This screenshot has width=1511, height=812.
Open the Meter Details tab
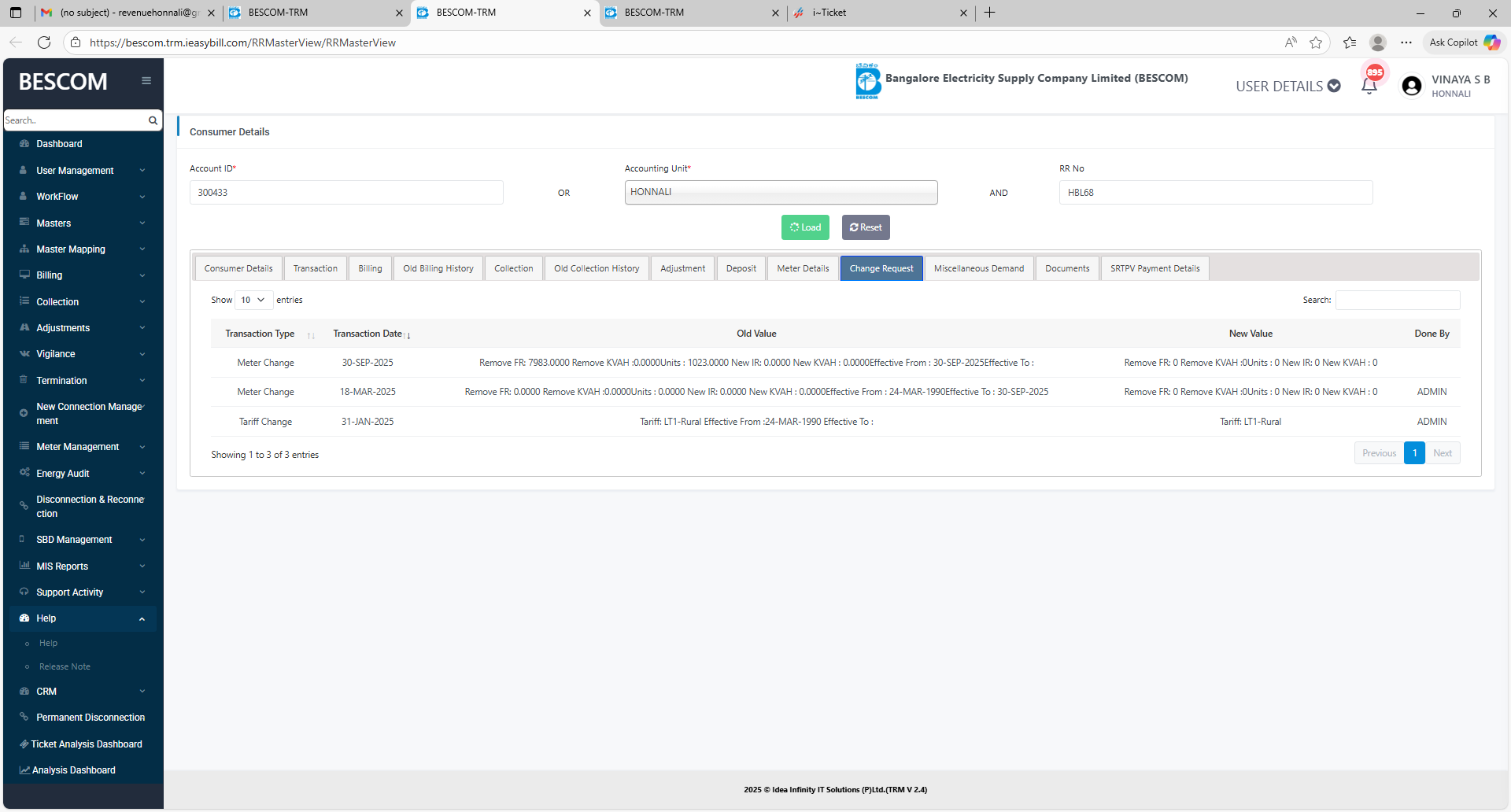803,268
